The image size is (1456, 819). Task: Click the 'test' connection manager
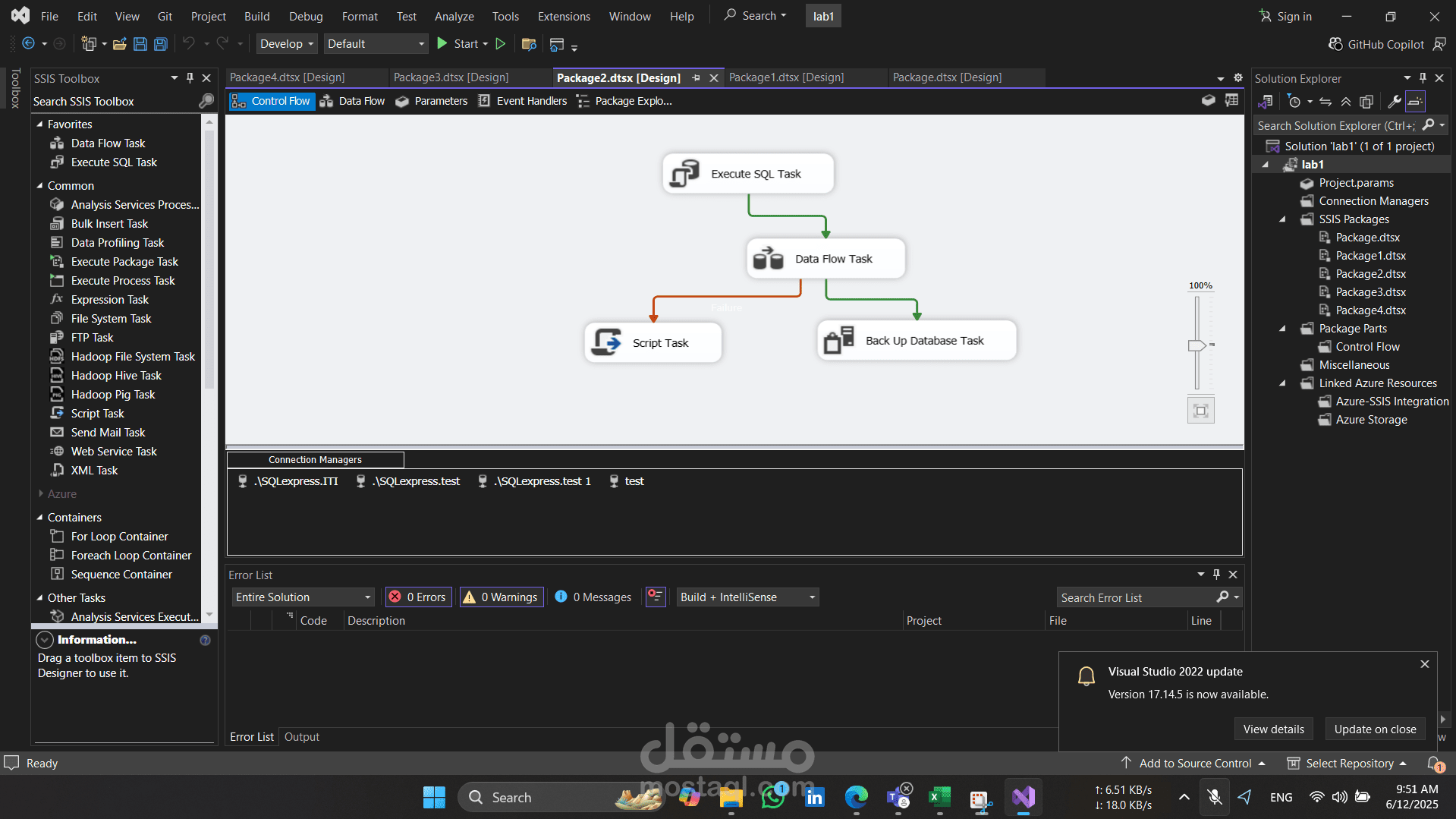pyautogui.click(x=627, y=481)
